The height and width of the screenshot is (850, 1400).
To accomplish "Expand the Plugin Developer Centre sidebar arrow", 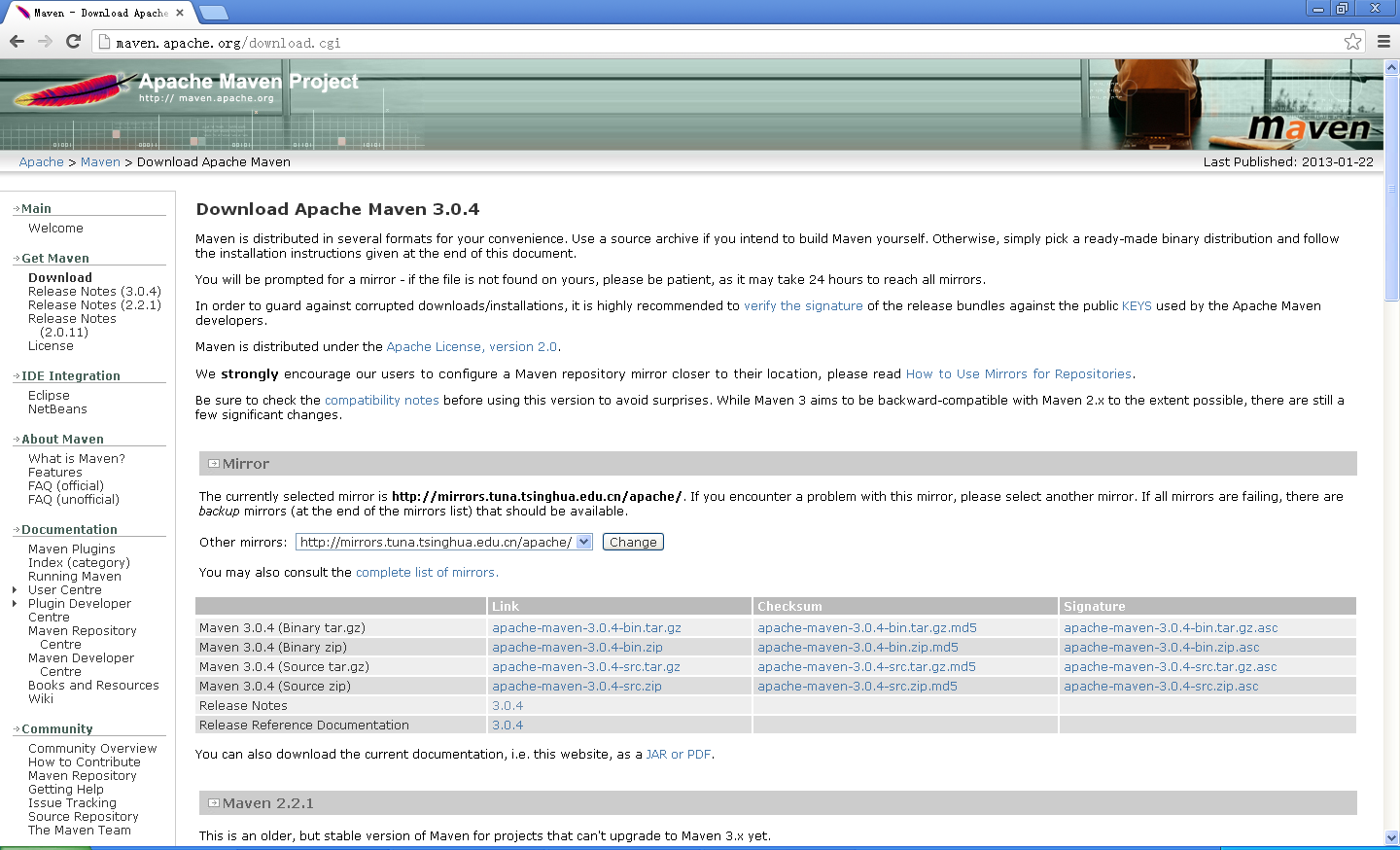I will (x=15, y=604).
